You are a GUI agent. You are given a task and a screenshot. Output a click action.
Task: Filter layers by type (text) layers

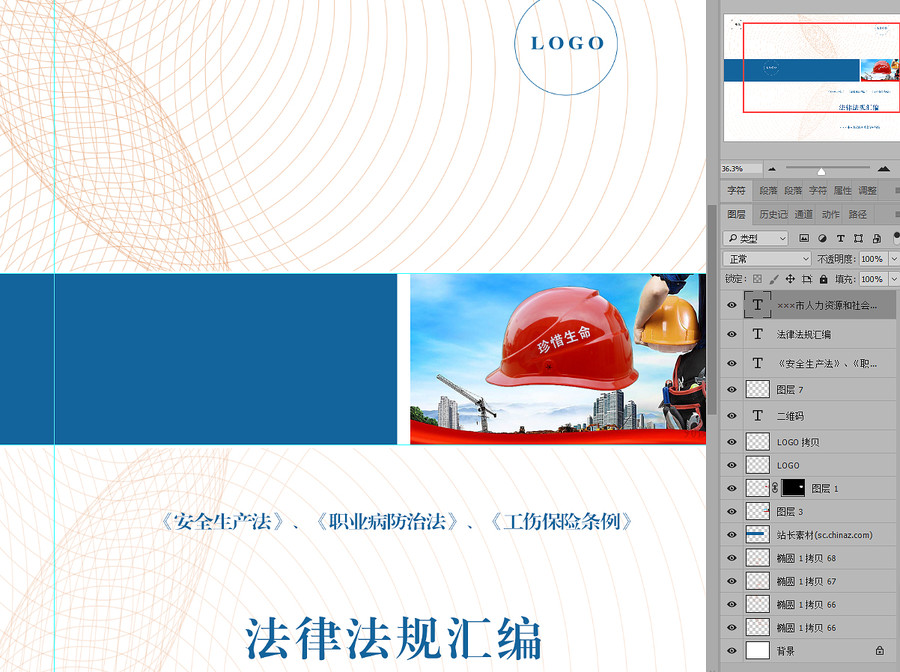tap(840, 238)
